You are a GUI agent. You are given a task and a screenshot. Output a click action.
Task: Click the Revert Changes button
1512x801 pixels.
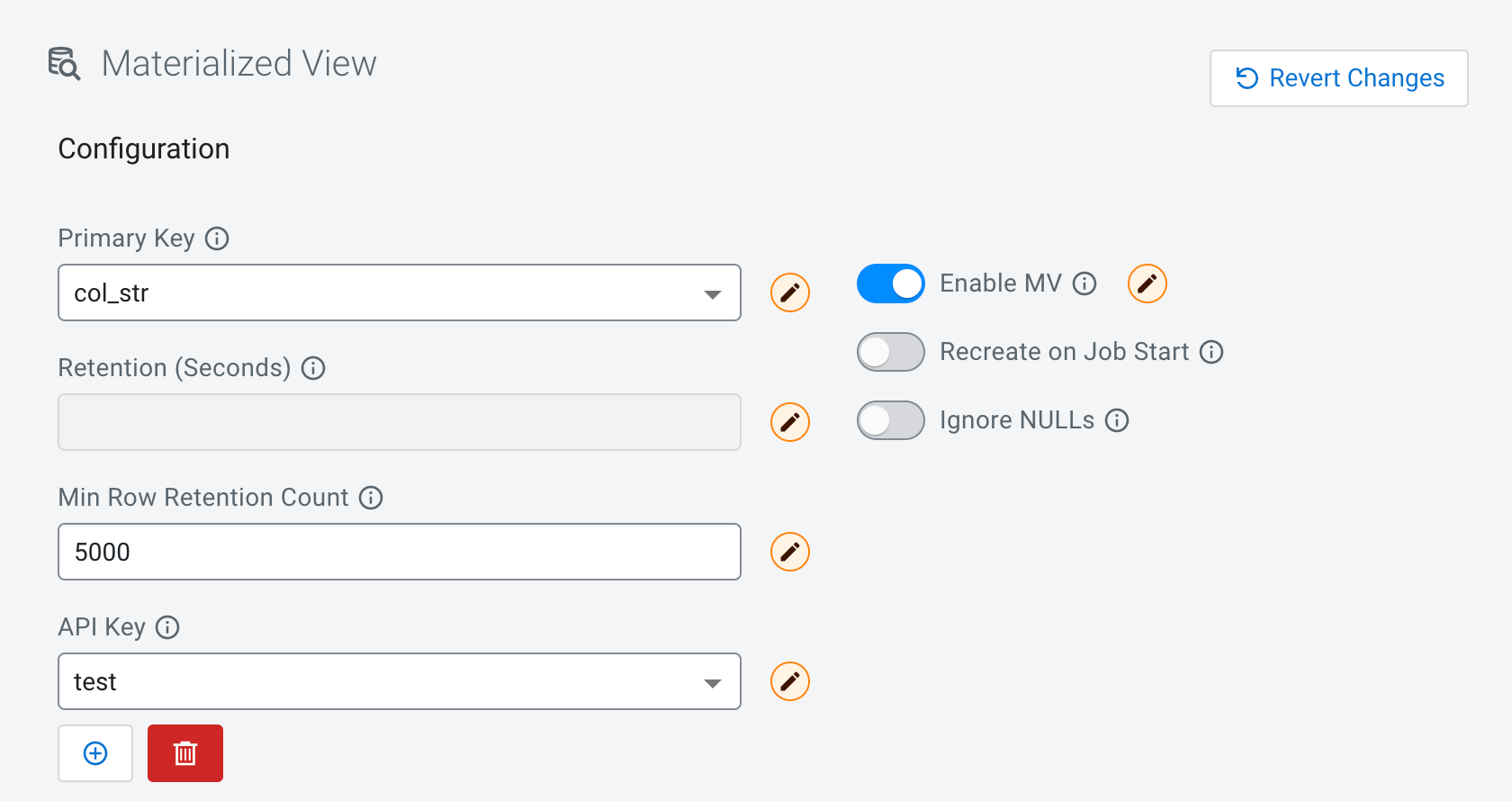[x=1338, y=78]
